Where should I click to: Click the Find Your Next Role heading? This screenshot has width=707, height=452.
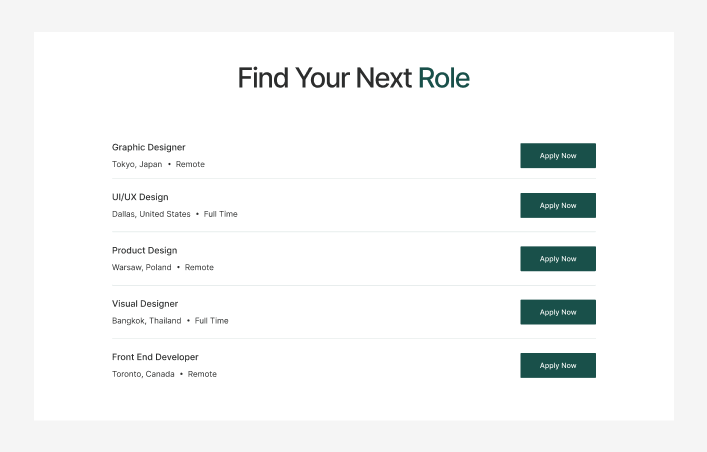click(353, 78)
